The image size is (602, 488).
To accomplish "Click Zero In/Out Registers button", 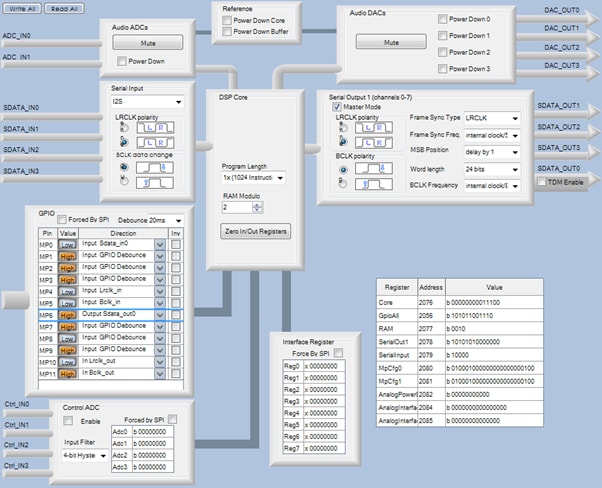I will 255,231.
